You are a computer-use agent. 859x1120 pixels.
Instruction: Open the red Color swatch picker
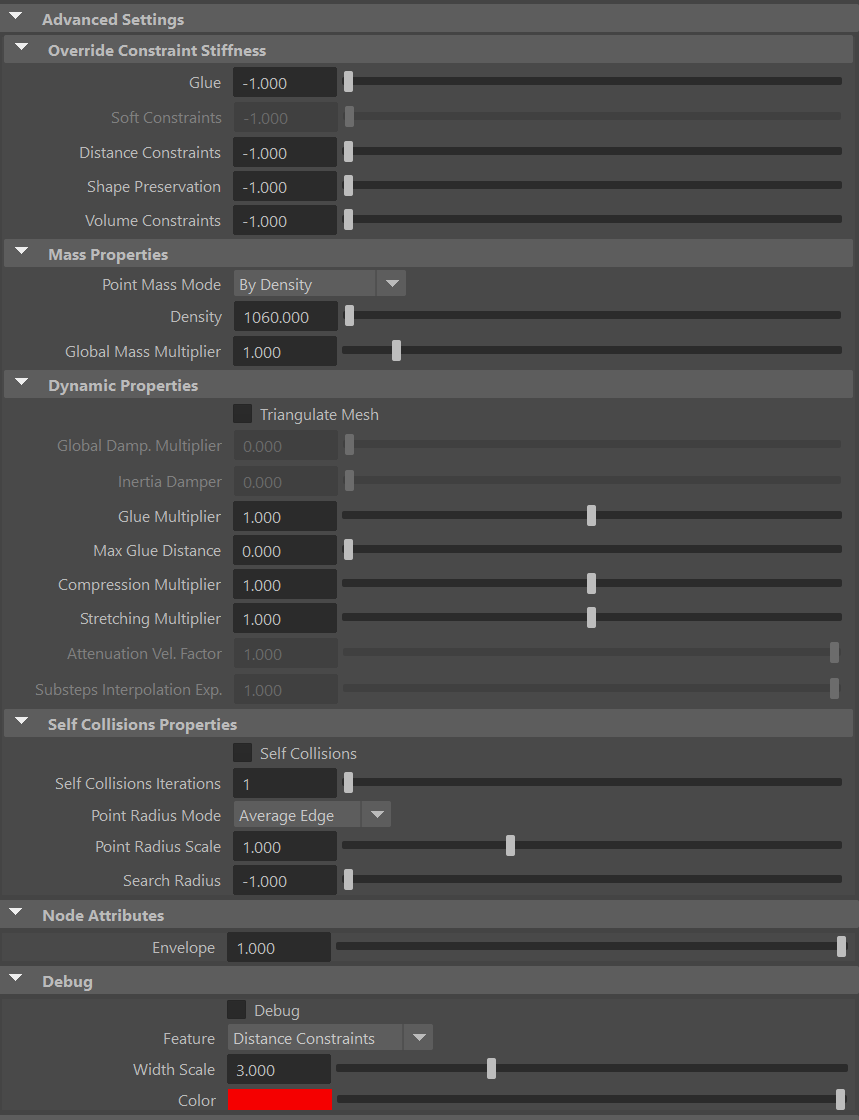(x=279, y=1099)
